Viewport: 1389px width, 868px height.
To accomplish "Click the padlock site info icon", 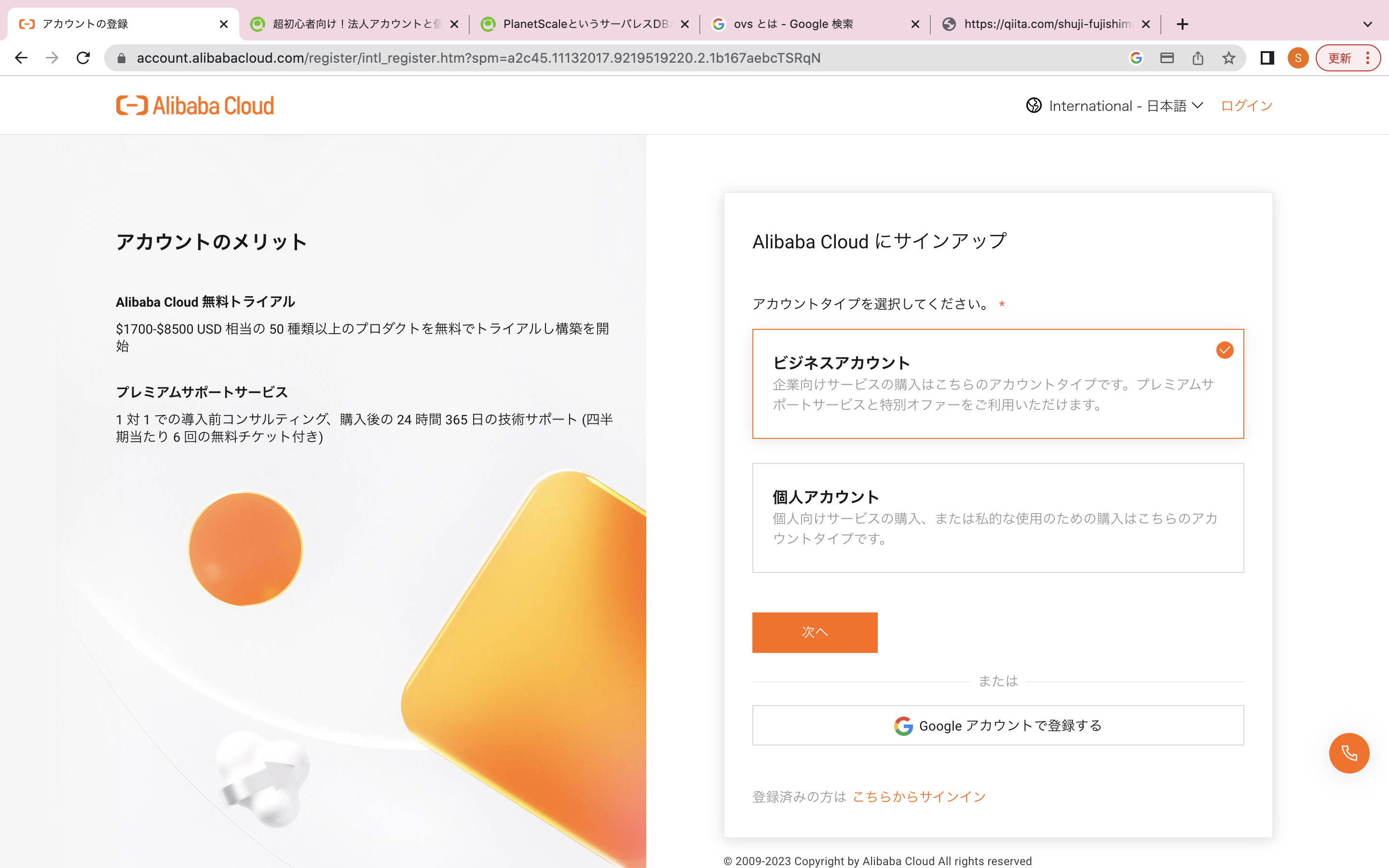I will click(121, 58).
